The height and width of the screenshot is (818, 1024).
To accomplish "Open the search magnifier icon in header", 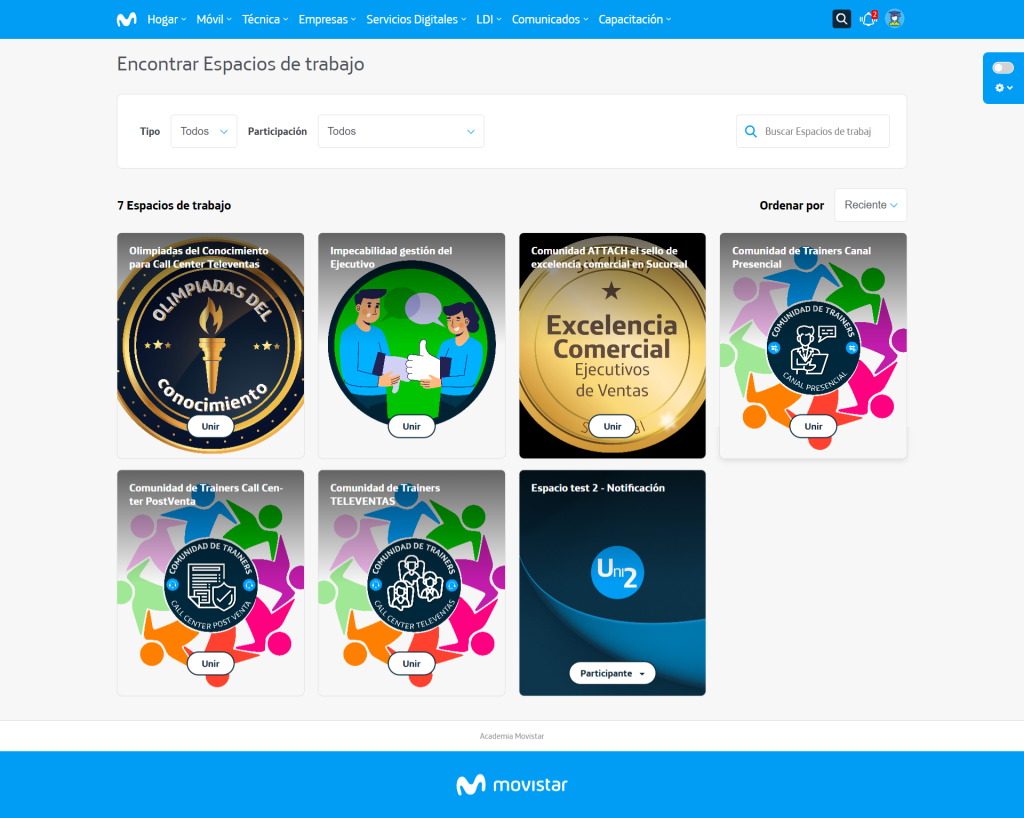I will (x=842, y=19).
